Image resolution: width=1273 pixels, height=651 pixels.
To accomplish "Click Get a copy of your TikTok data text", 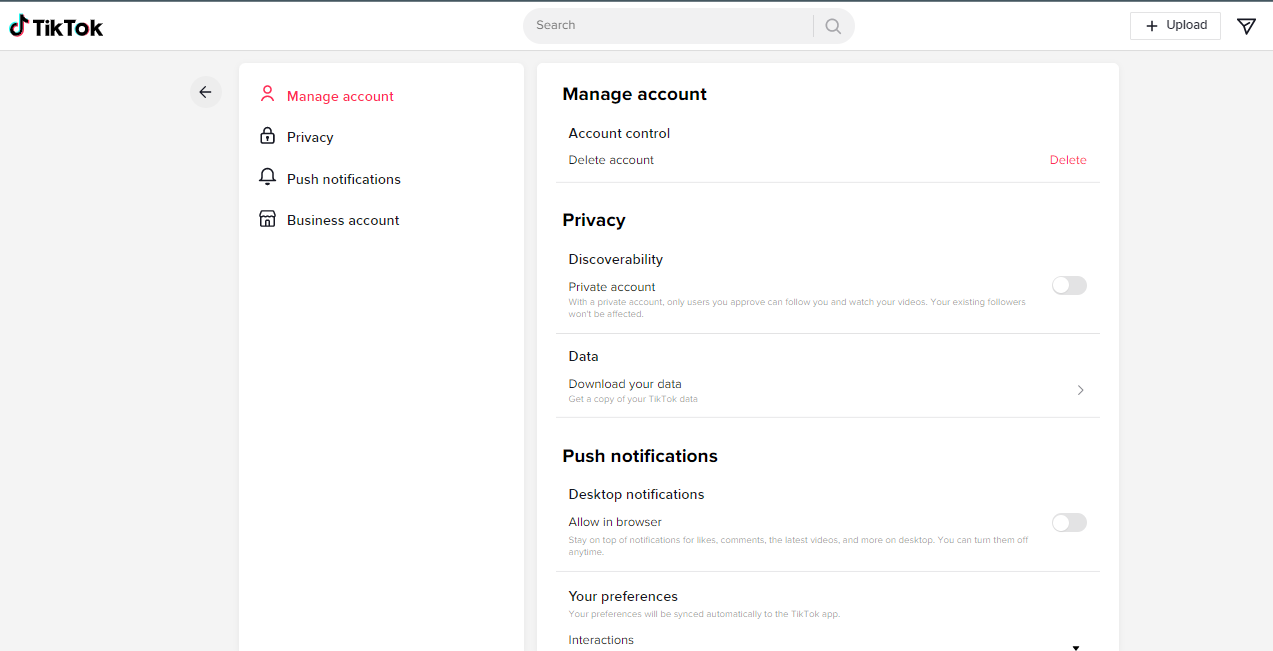I will pyautogui.click(x=633, y=399).
